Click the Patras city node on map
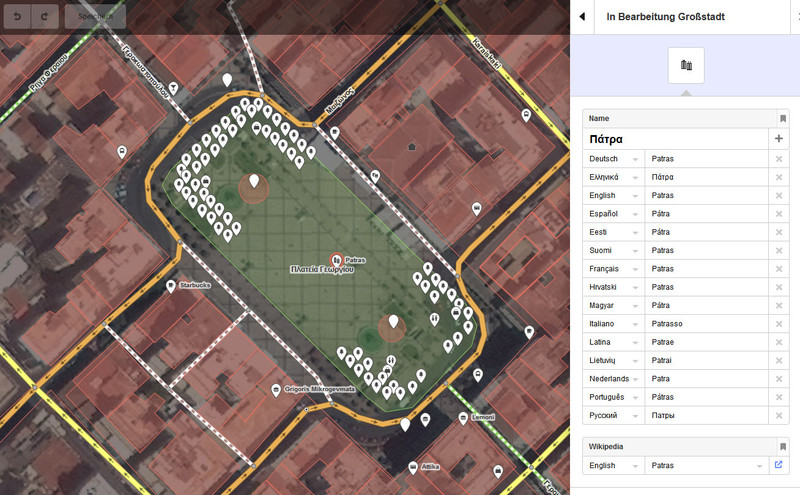Image resolution: width=800 pixels, height=495 pixels. (x=336, y=258)
